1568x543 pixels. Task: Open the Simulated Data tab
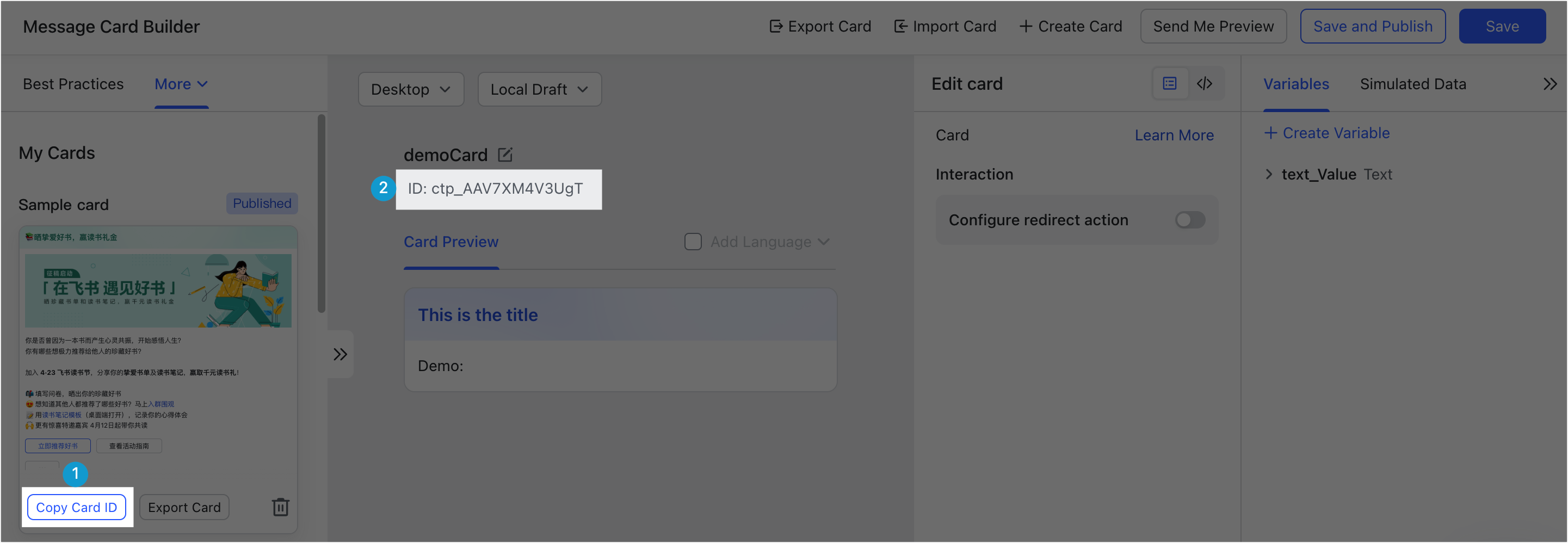1413,84
